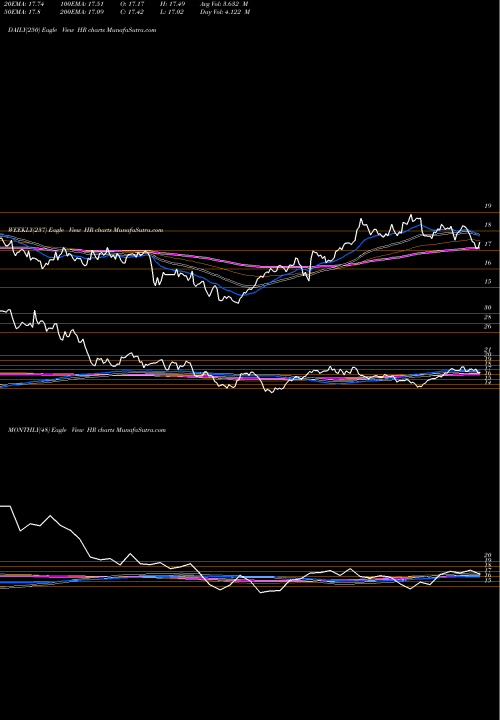
Task: Click the DAILY(250) Eagle View chart title
Action: pyautogui.click(x=82, y=30)
